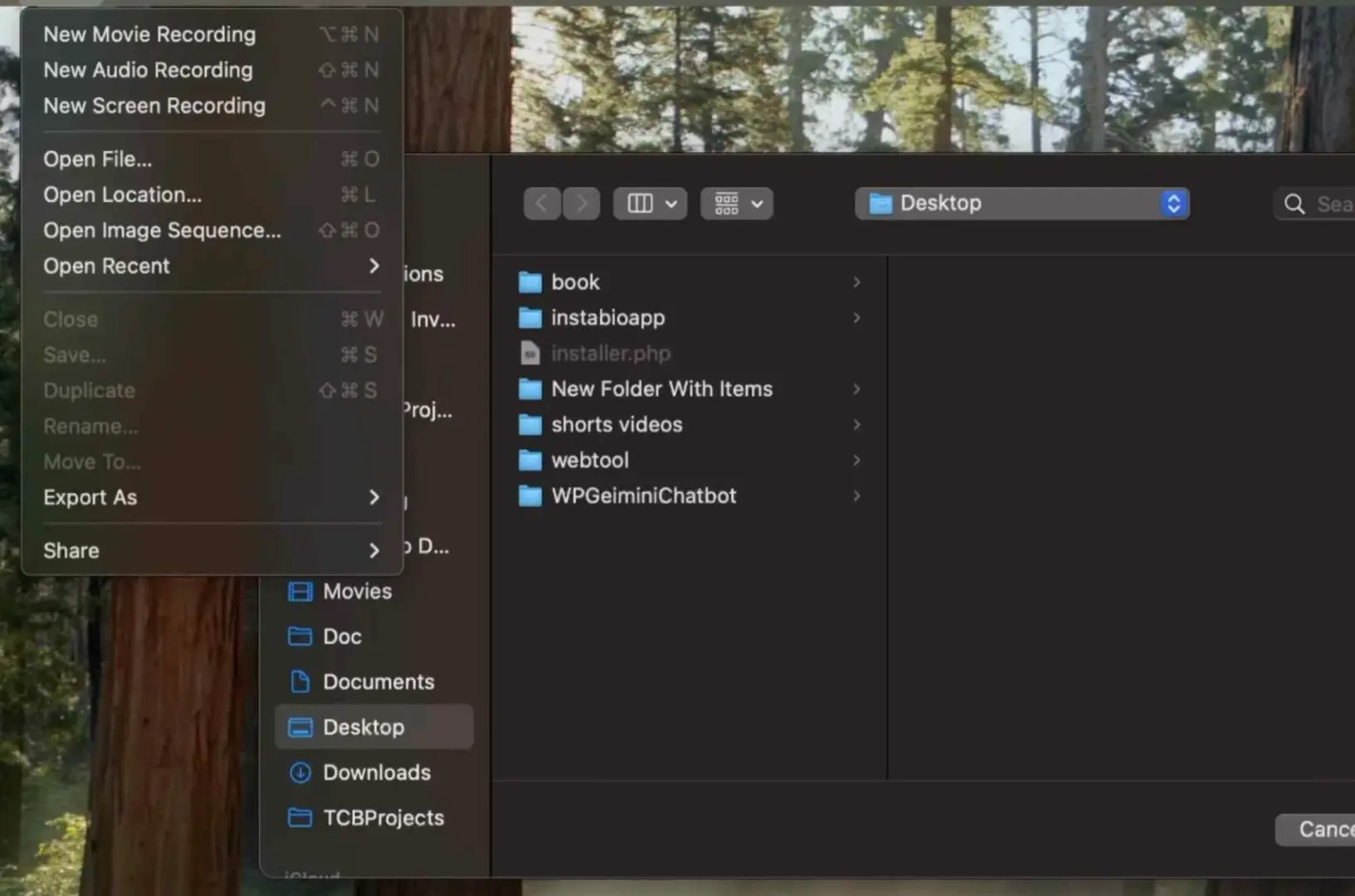Click the Documents page icon
1355x896 pixels.
(300, 682)
